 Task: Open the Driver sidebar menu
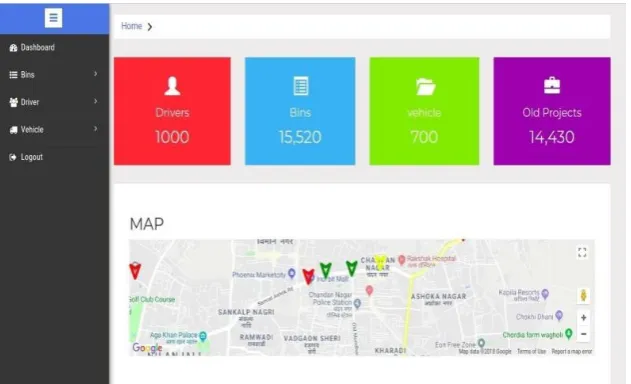54,102
